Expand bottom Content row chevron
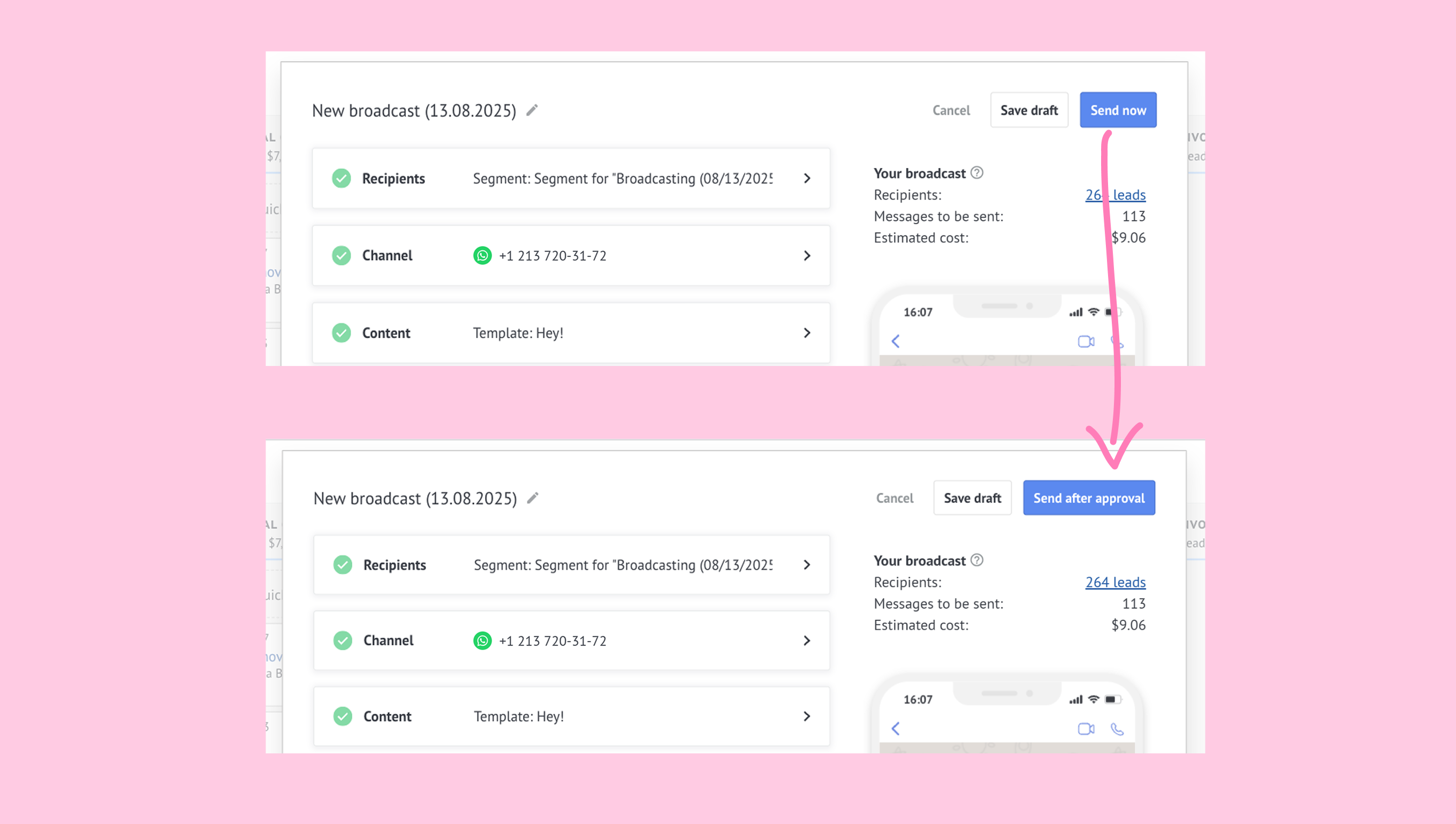This screenshot has width=1456, height=824. pyautogui.click(x=807, y=716)
